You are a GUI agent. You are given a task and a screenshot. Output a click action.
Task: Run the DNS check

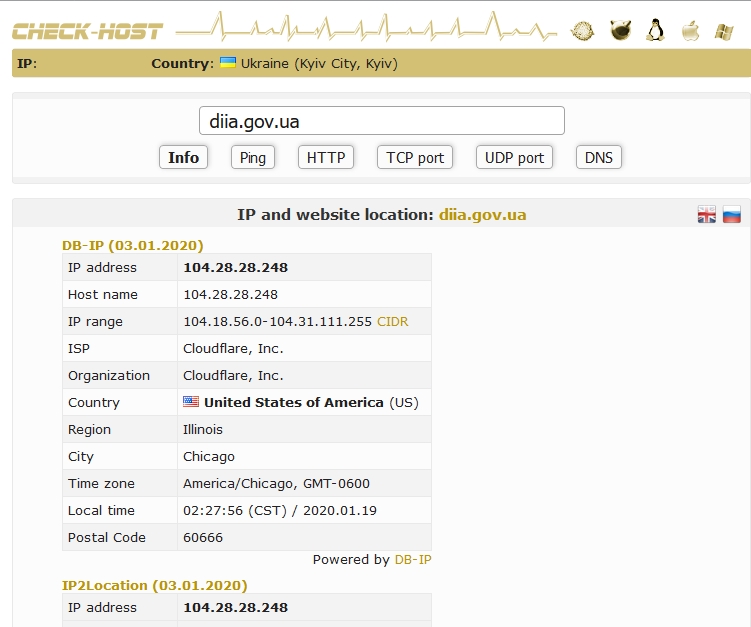pos(599,157)
